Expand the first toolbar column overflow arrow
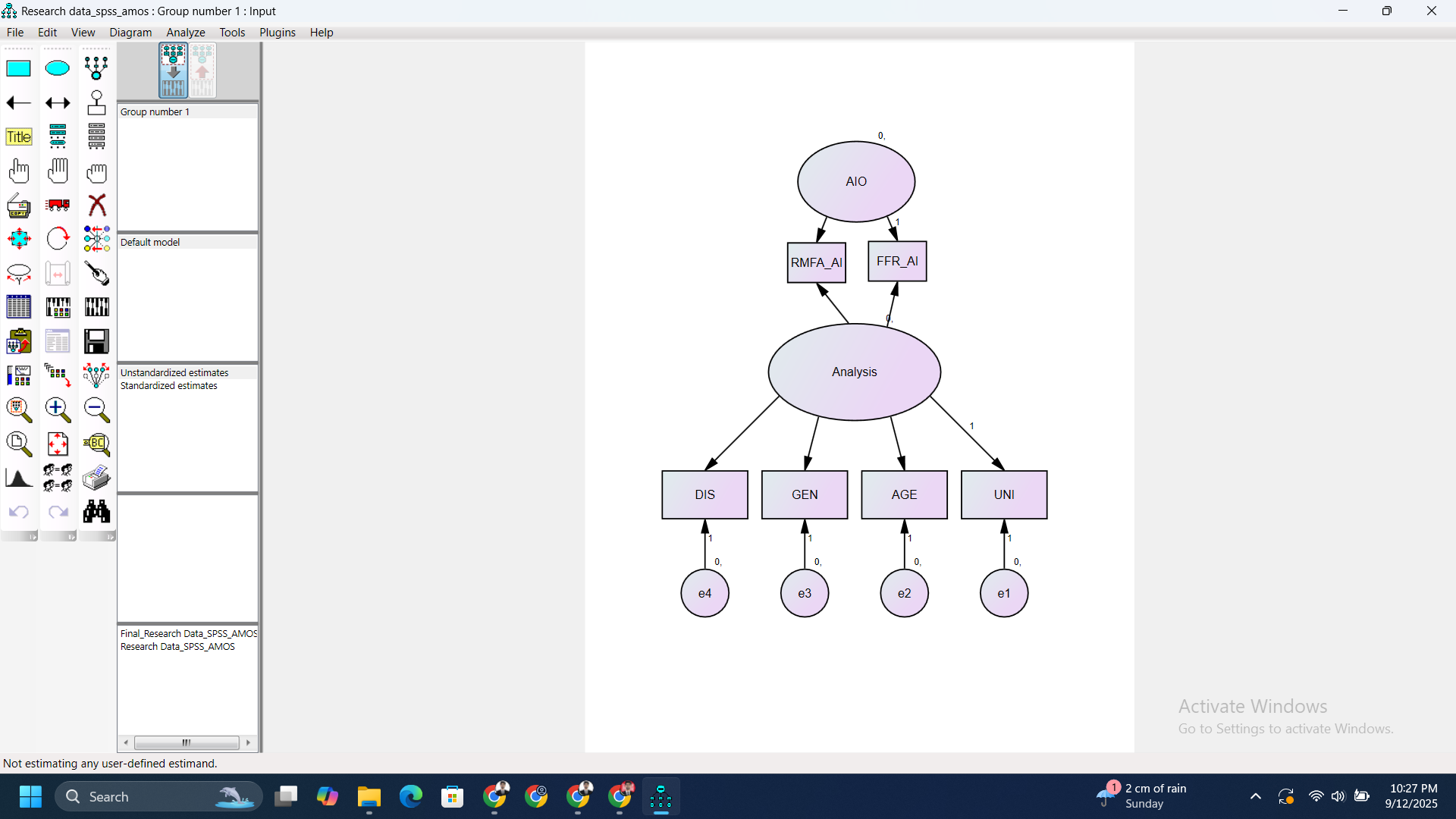 tap(33, 537)
